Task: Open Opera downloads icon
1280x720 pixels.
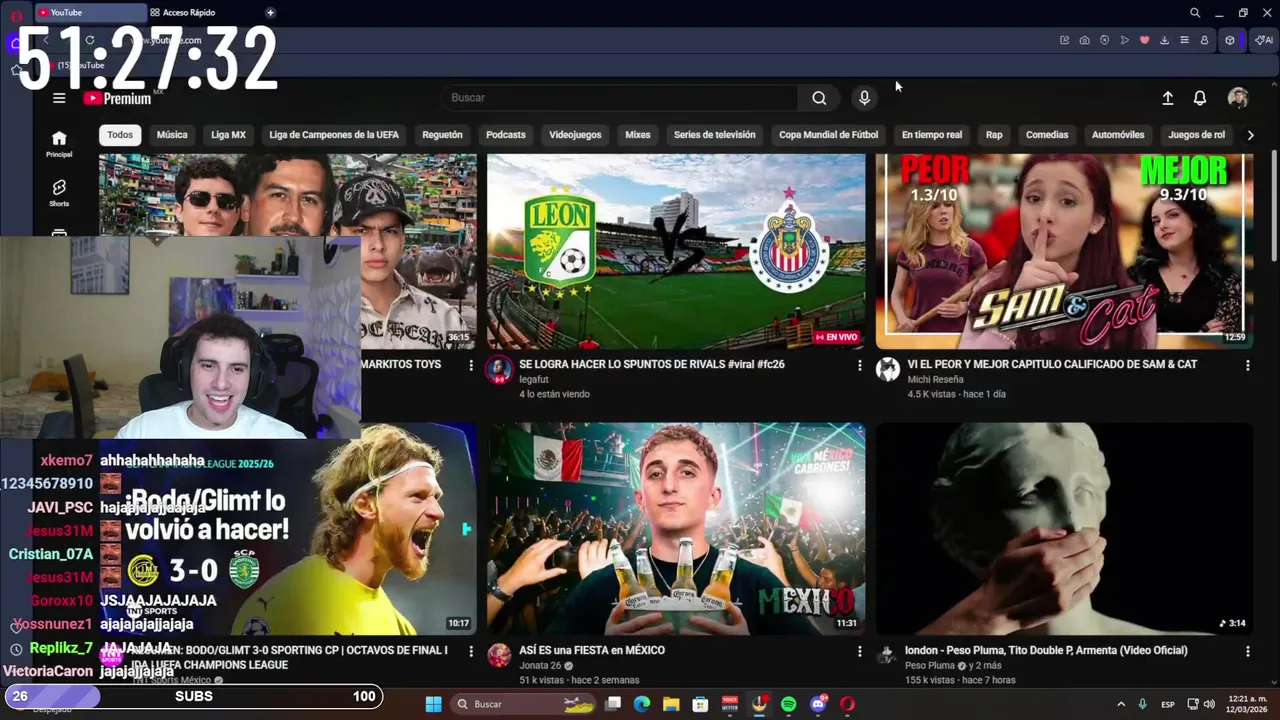Action: click(x=1164, y=40)
